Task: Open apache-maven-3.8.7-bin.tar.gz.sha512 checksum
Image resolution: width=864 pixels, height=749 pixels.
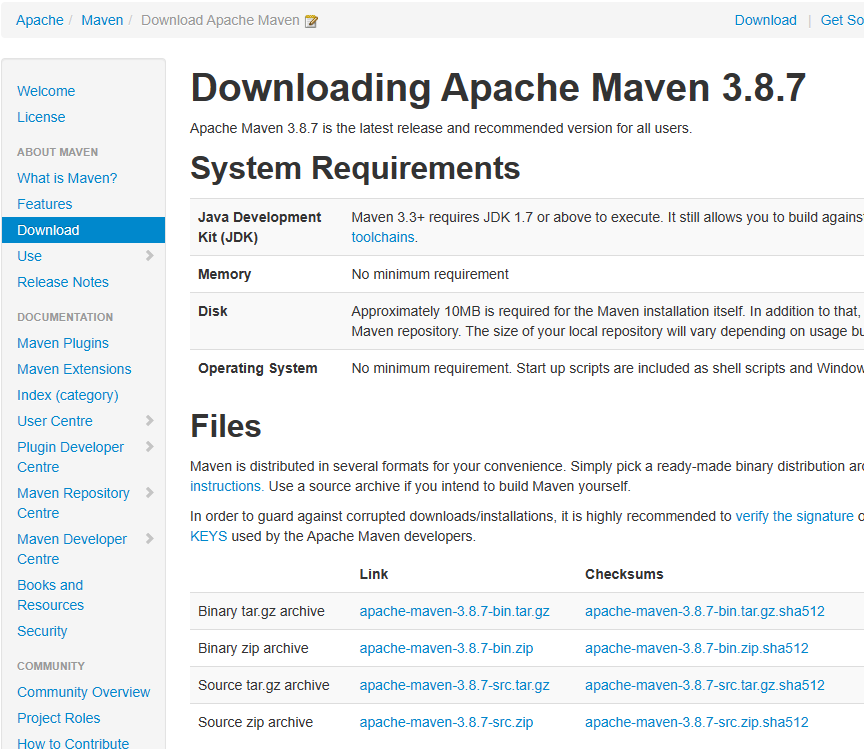Action: (705, 611)
